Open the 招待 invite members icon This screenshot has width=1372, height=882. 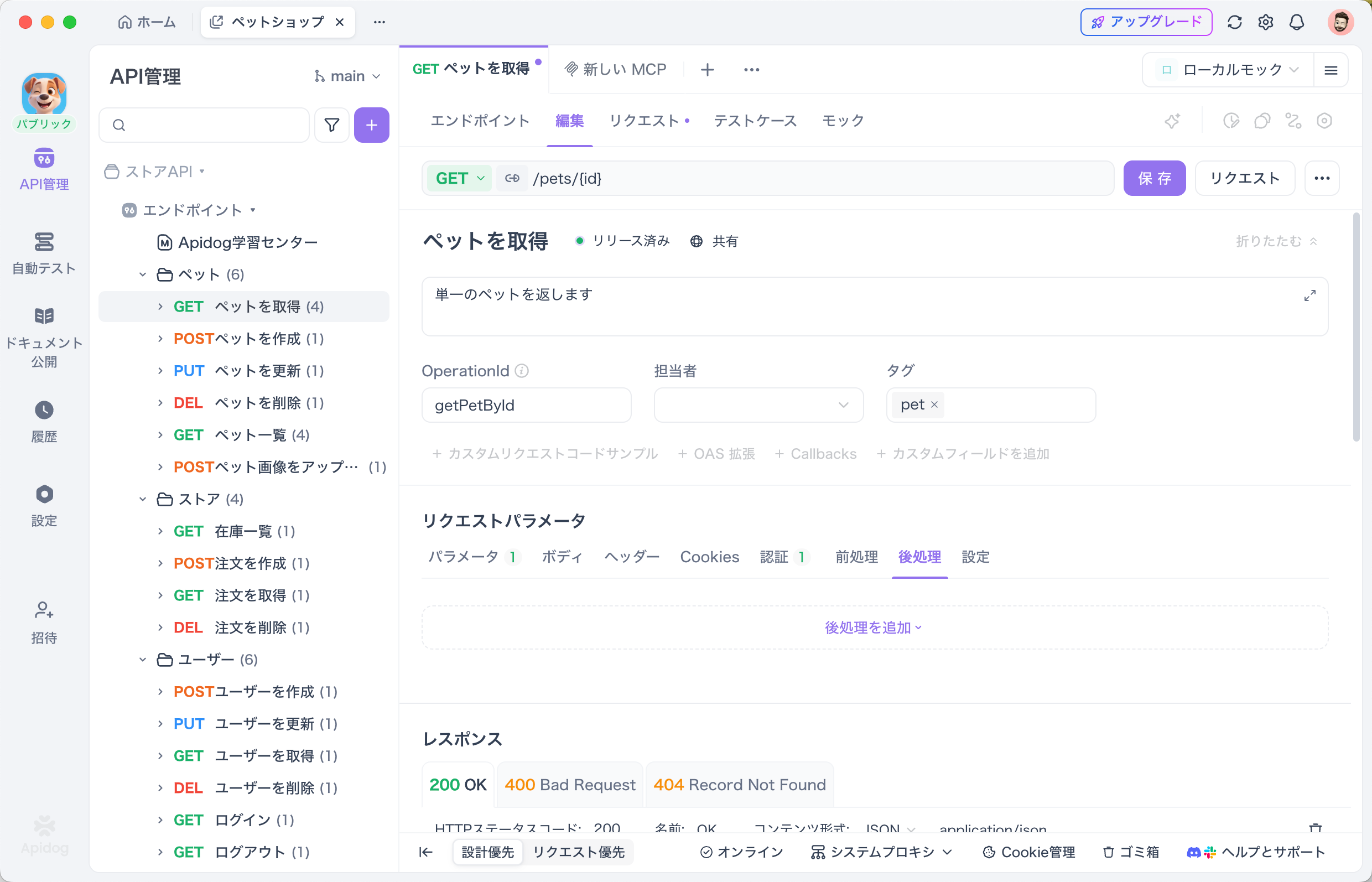coord(44,622)
